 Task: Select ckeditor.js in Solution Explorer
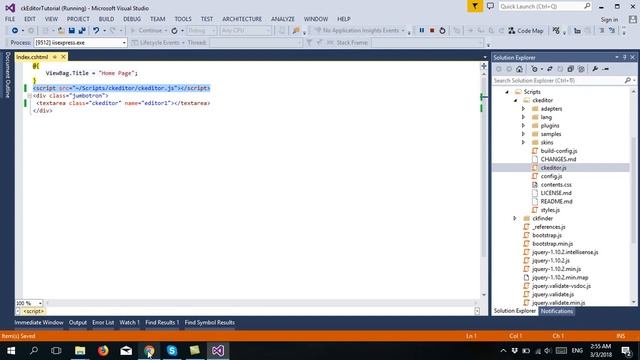[553, 168]
